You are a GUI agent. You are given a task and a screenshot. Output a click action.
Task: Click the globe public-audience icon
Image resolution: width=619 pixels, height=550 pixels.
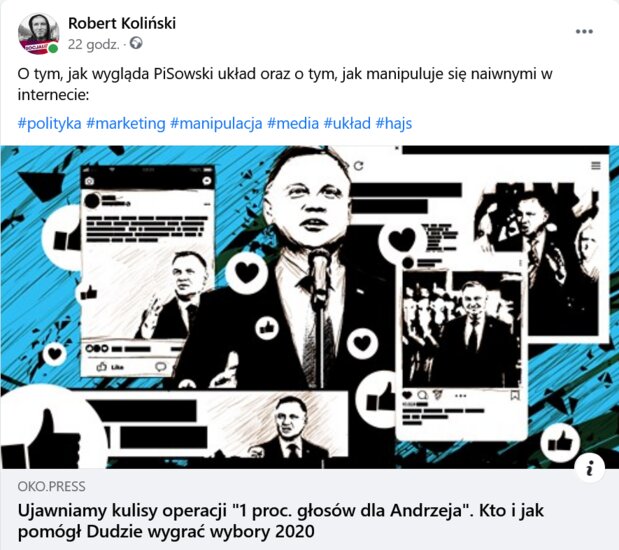click(136, 43)
